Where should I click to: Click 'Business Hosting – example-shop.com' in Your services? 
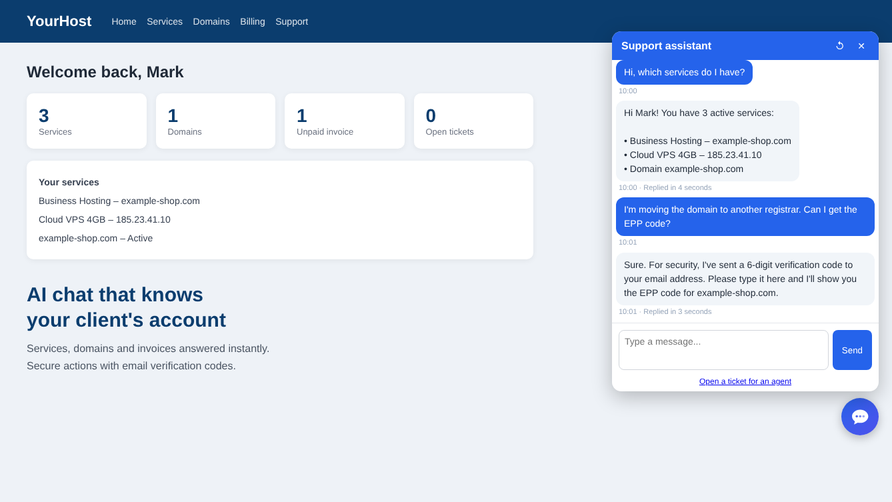[x=119, y=201]
